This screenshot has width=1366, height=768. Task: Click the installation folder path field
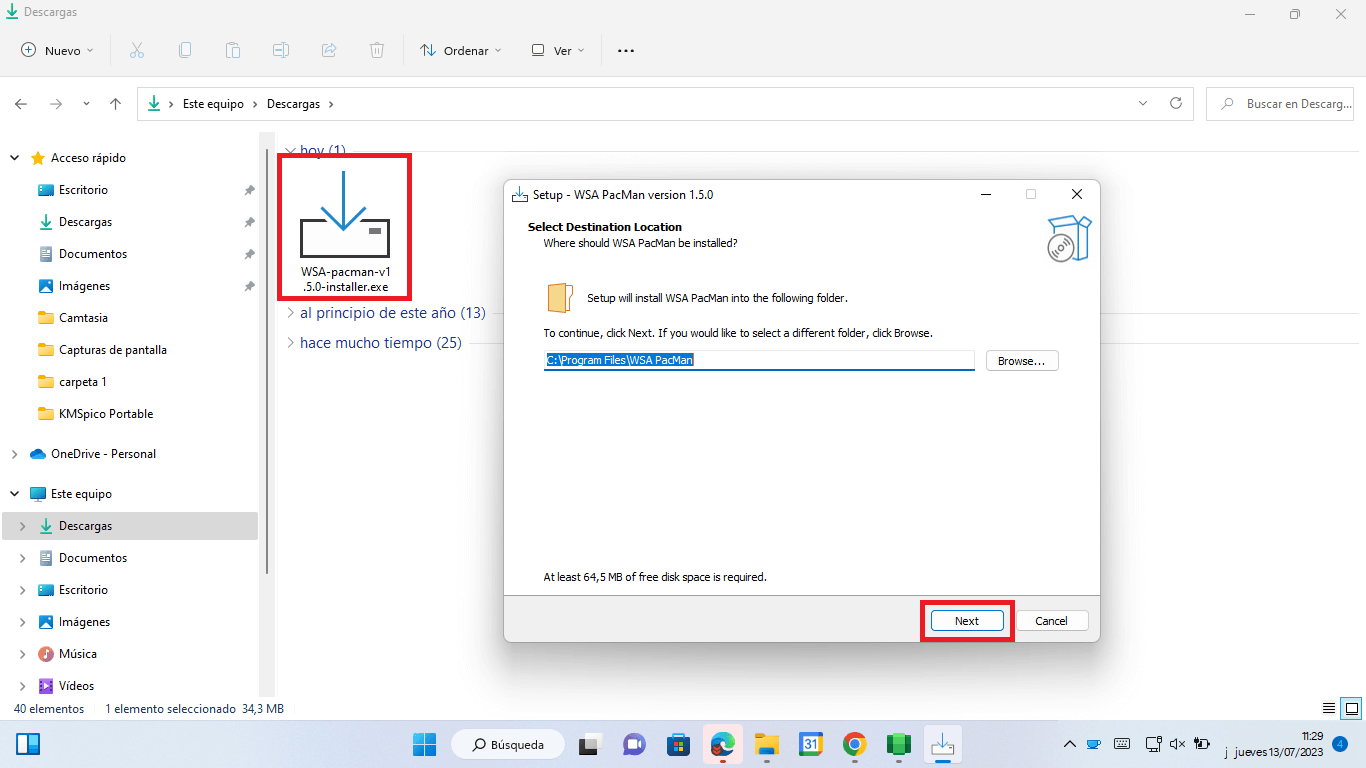tap(759, 360)
